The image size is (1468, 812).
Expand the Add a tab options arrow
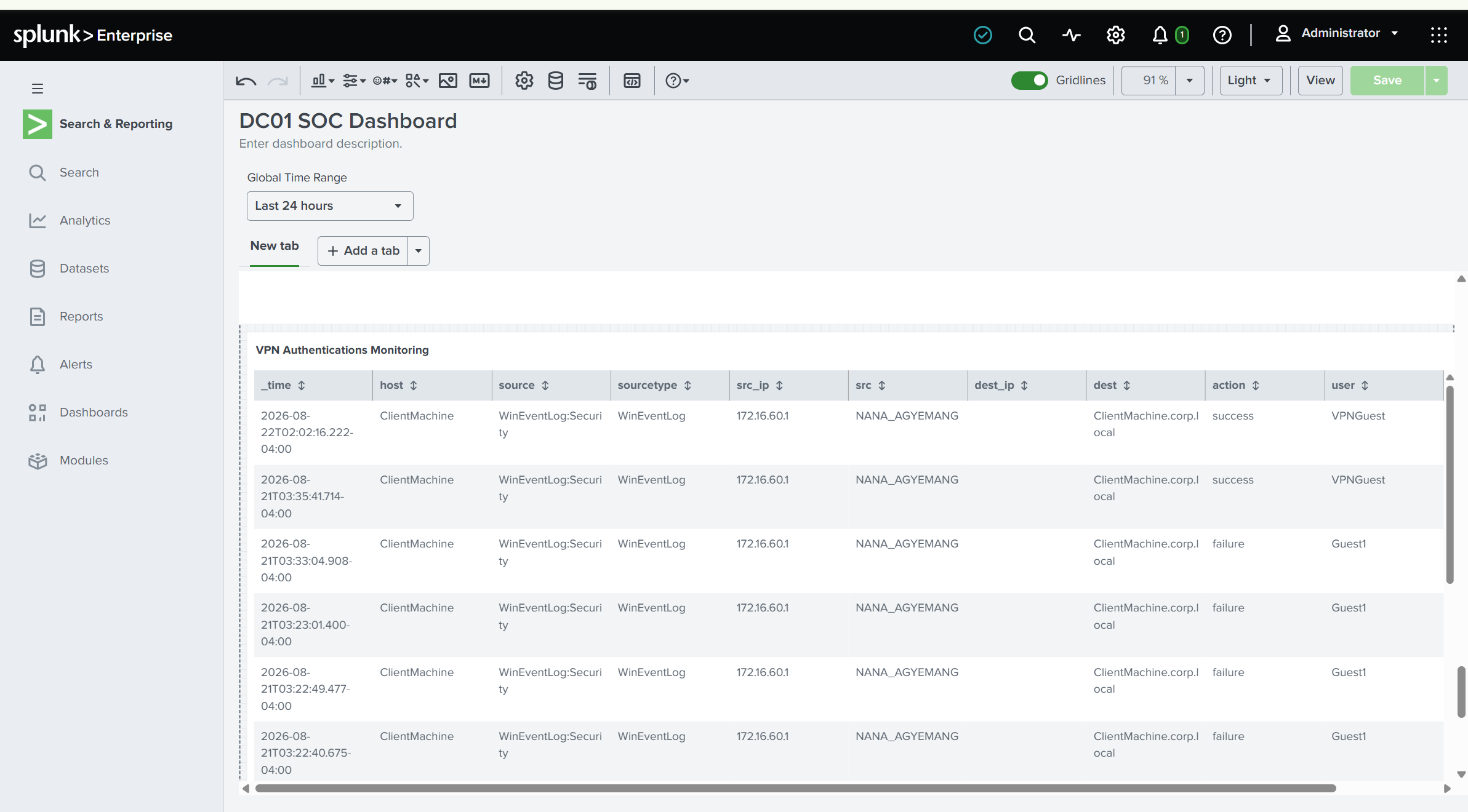pyautogui.click(x=419, y=251)
